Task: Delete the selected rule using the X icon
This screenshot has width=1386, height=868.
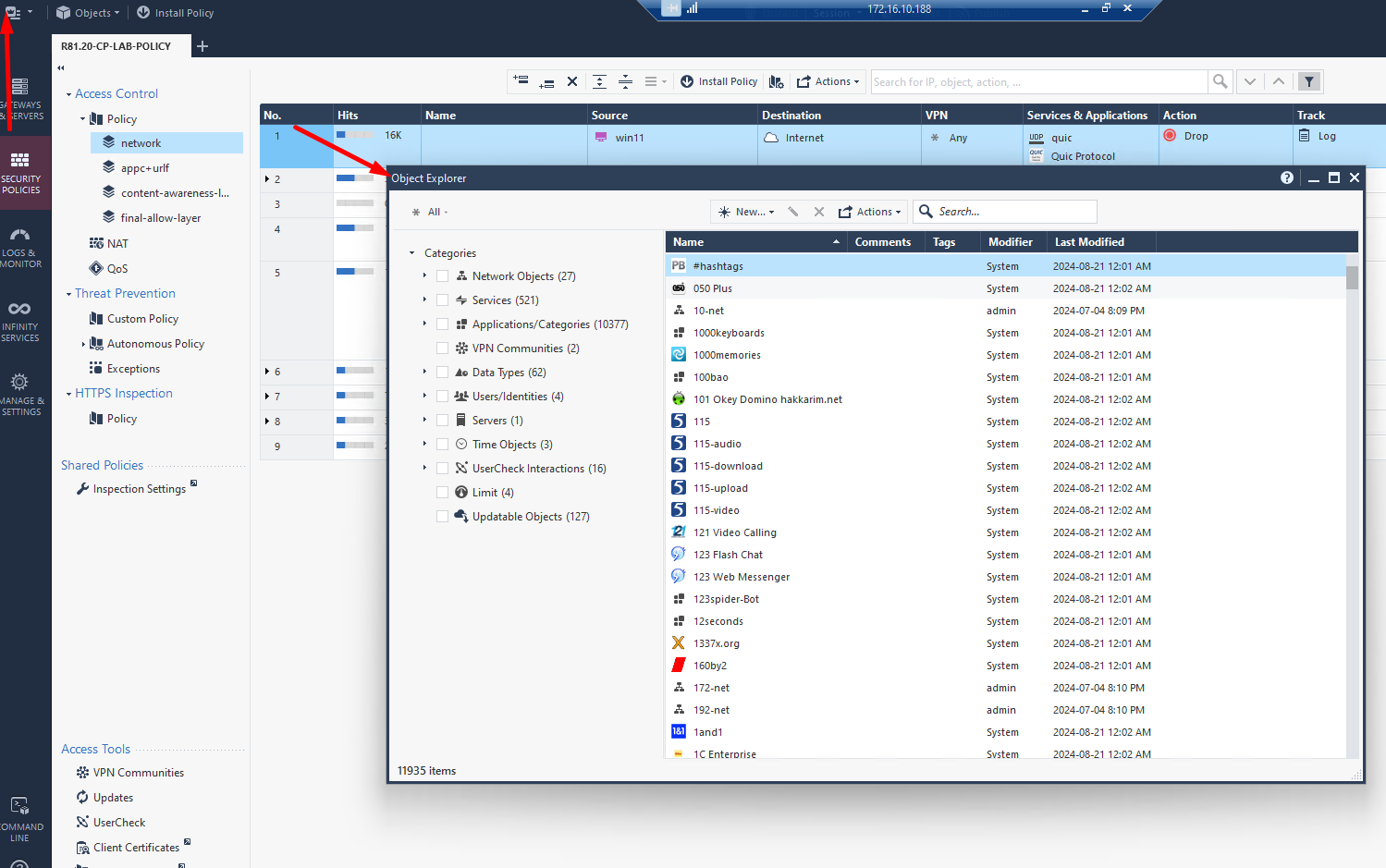Action: coord(572,81)
